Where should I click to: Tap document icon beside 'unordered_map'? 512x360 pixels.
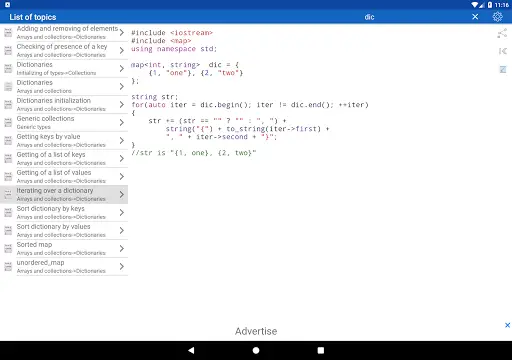[8, 267]
